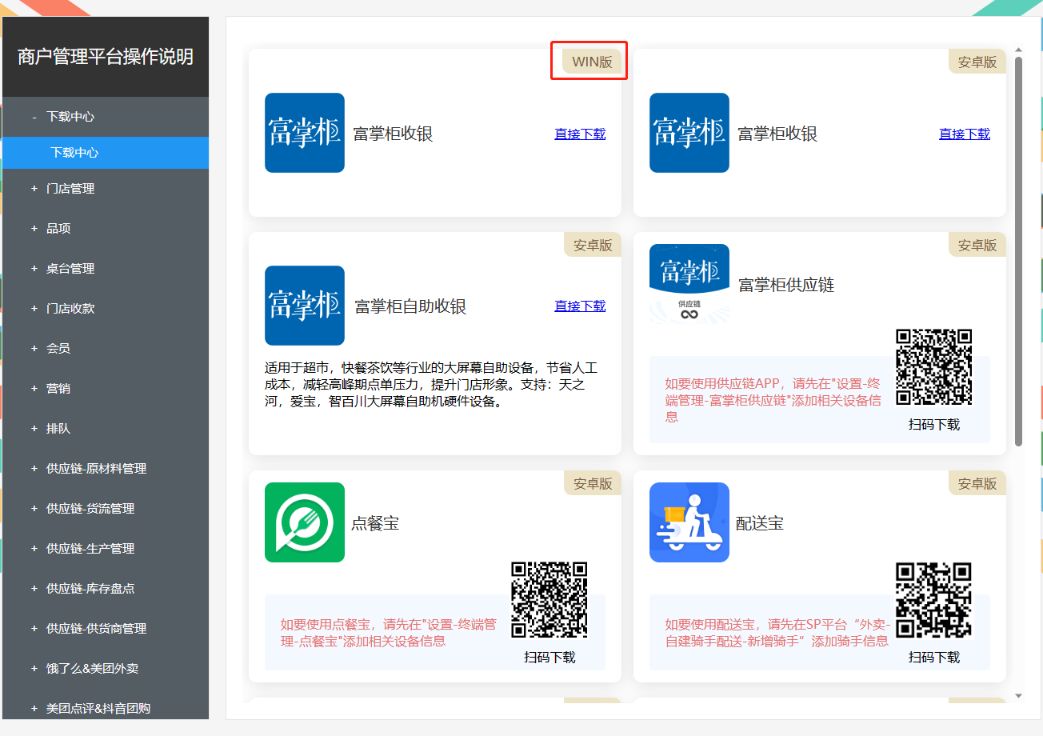Expand the 排队 menu
Screen dimensions: 1043x736
(x=106, y=428)
